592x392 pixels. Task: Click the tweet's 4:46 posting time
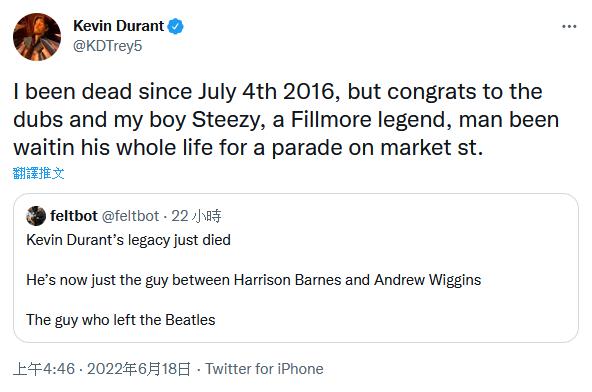point(44,369)
